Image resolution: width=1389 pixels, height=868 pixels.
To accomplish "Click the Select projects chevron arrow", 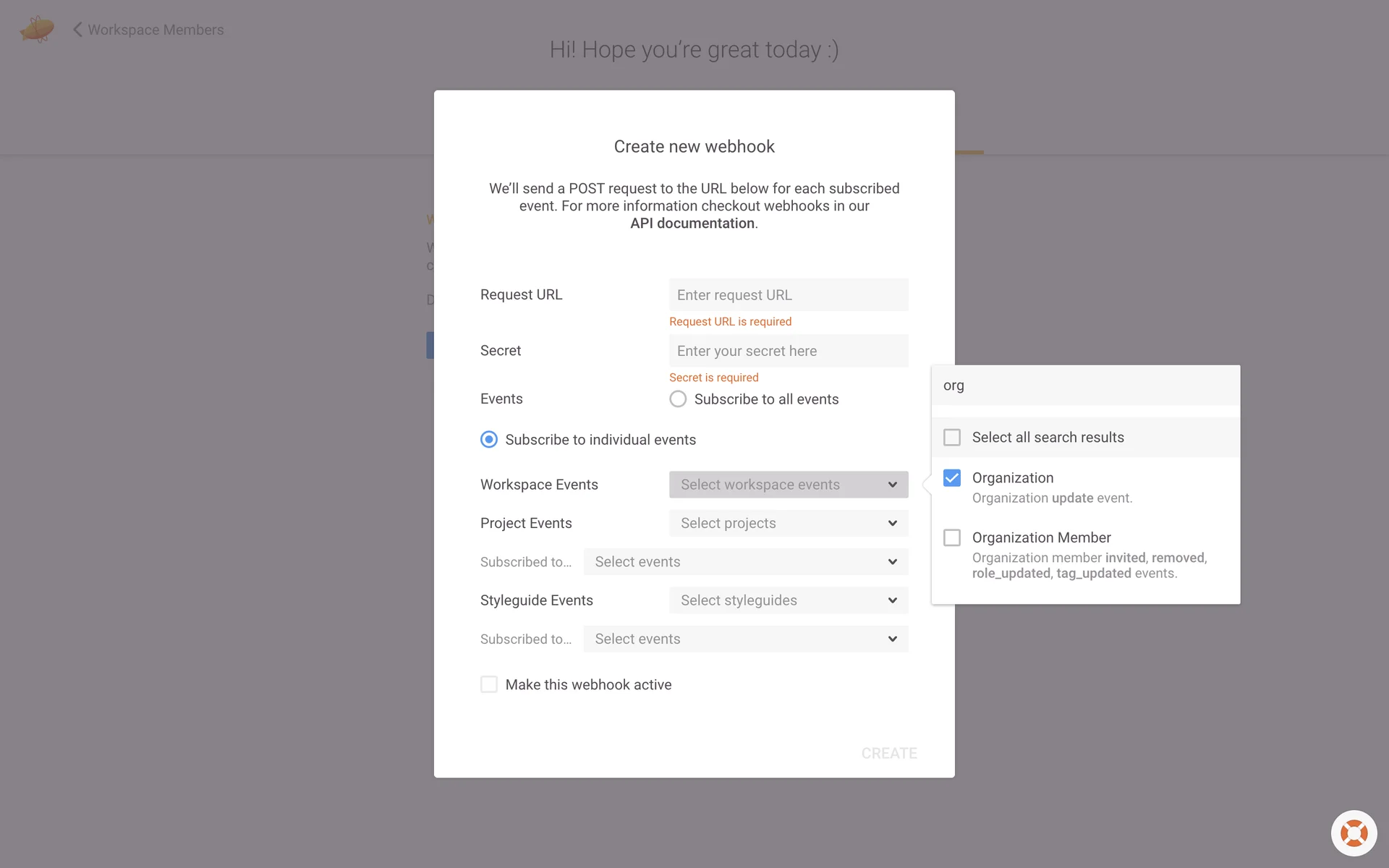I will click(x=892, y=524).
